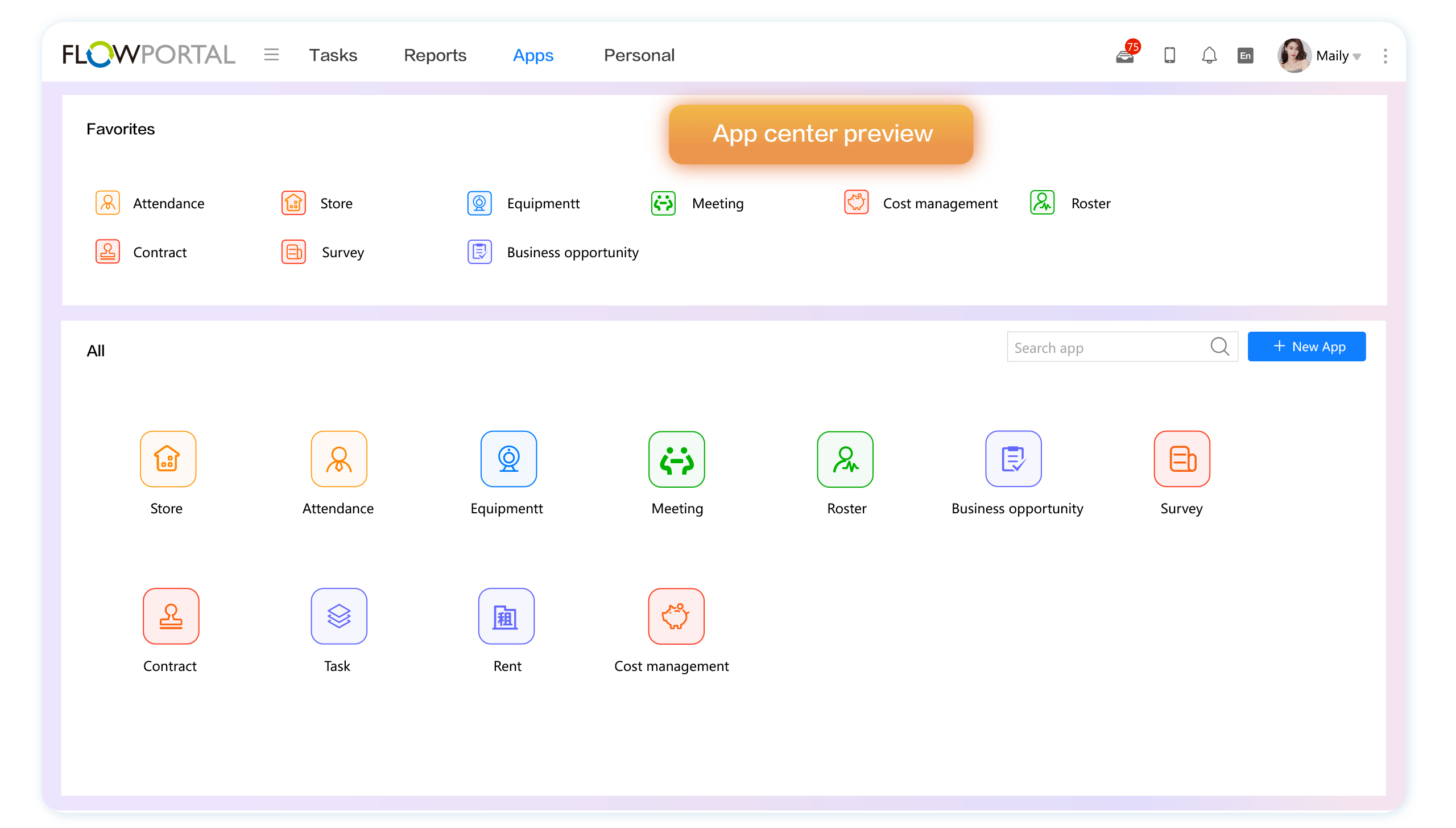Open the hamburger navigation menu

point(271,54)
